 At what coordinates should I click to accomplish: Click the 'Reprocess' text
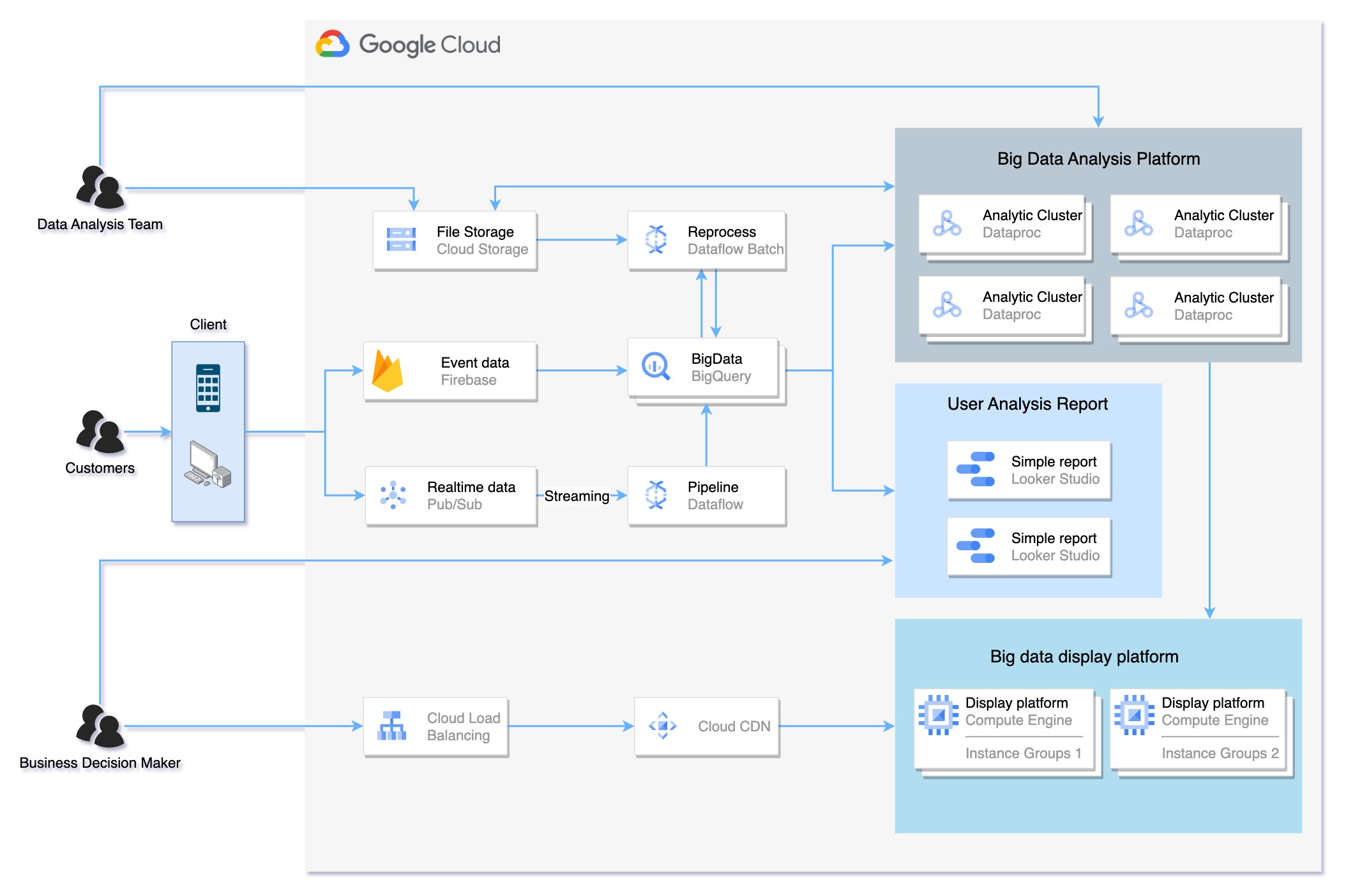click(722, 232)
